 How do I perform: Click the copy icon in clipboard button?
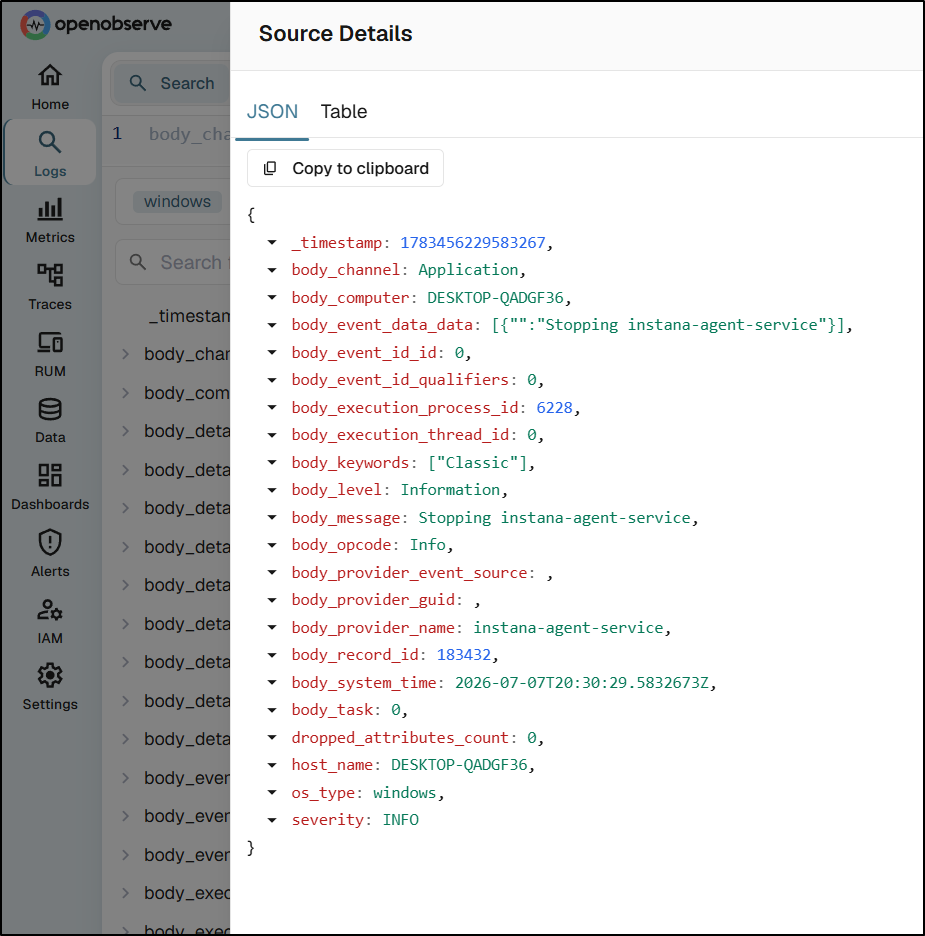[270, 168]
